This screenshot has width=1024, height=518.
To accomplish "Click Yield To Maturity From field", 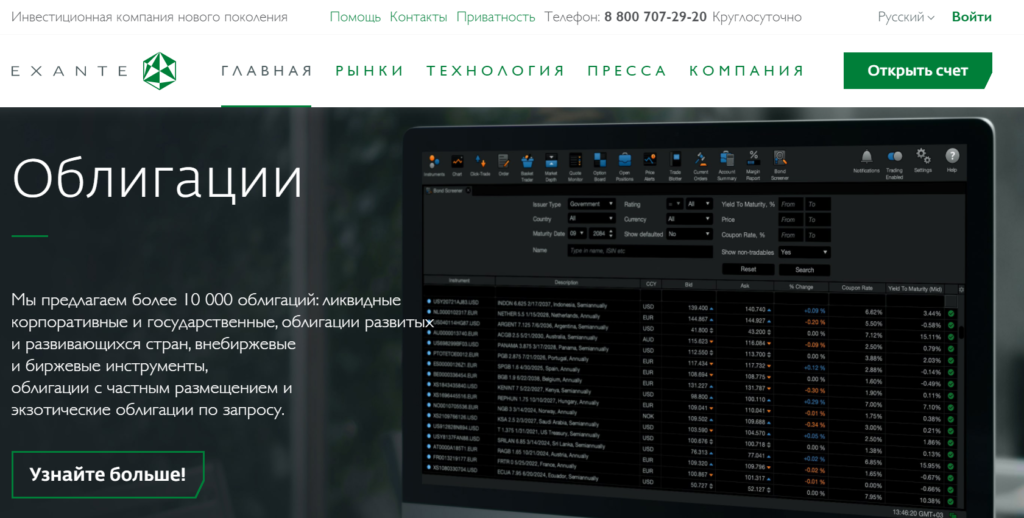I will 791,204.
